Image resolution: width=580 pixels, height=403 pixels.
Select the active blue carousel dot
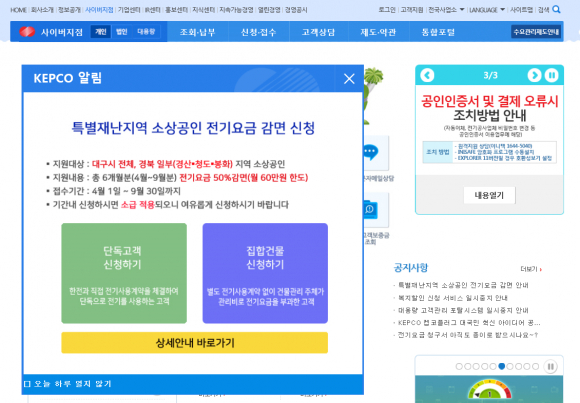tap(502, 366)
